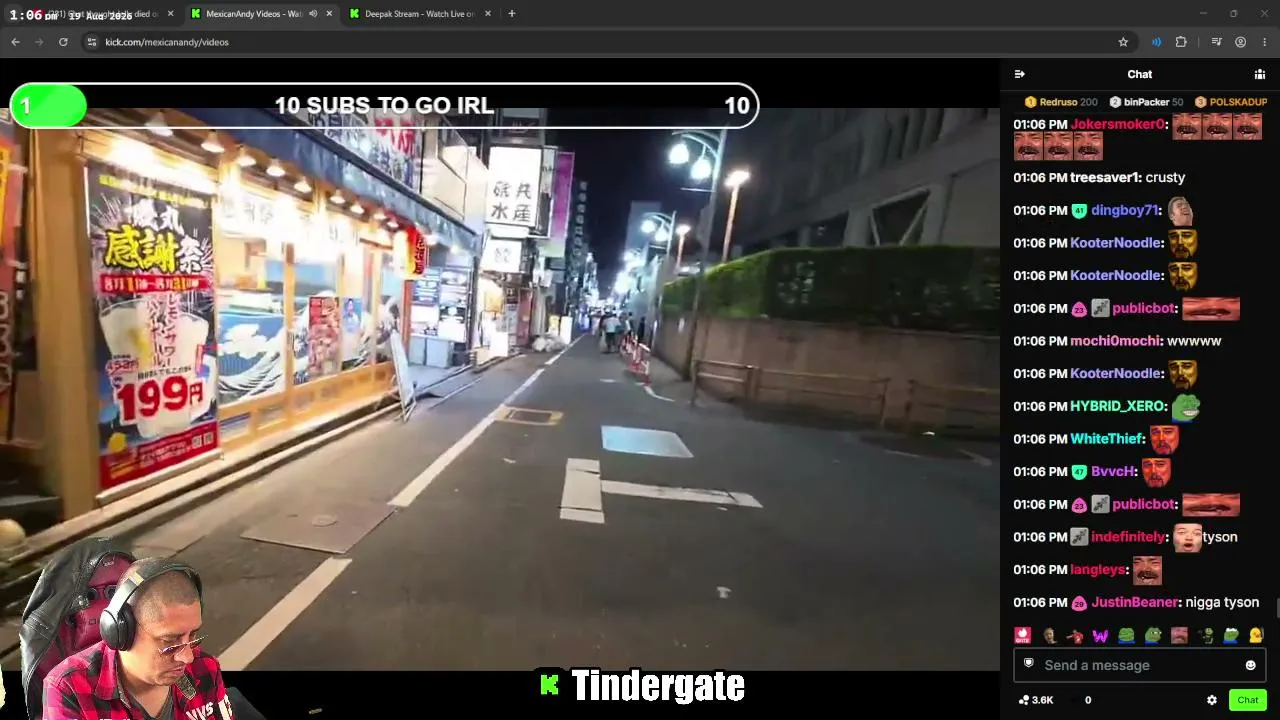Click username indefinitely in chat
The image size is (1280, 720).
[x=1128, y=537]
